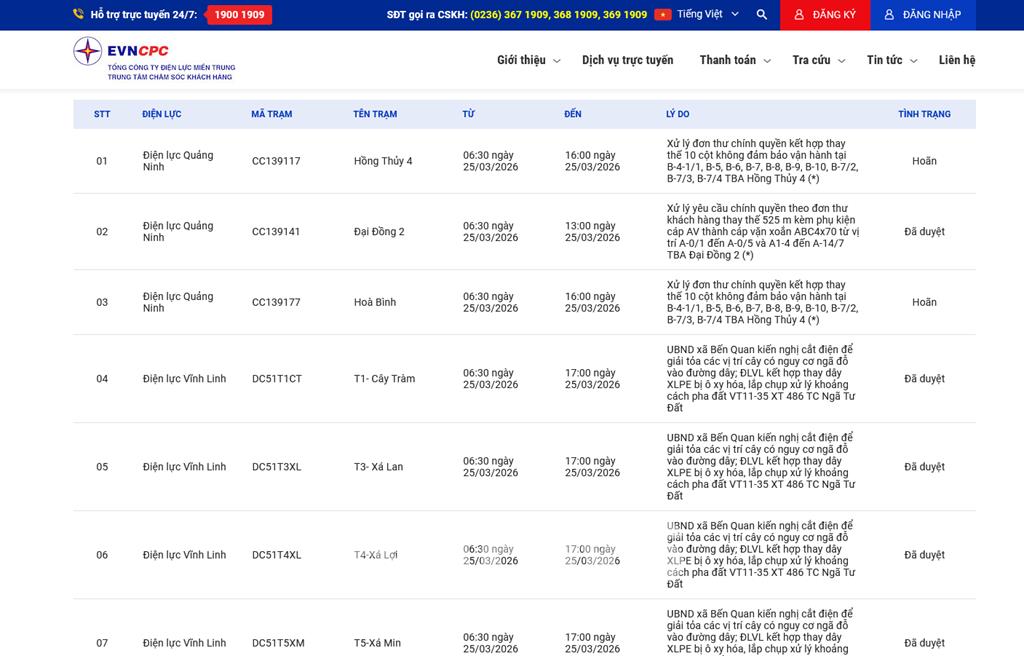The image size is (1024, 656).
Task: Select station code CC139117 in row 01
Action: point(276,161)
